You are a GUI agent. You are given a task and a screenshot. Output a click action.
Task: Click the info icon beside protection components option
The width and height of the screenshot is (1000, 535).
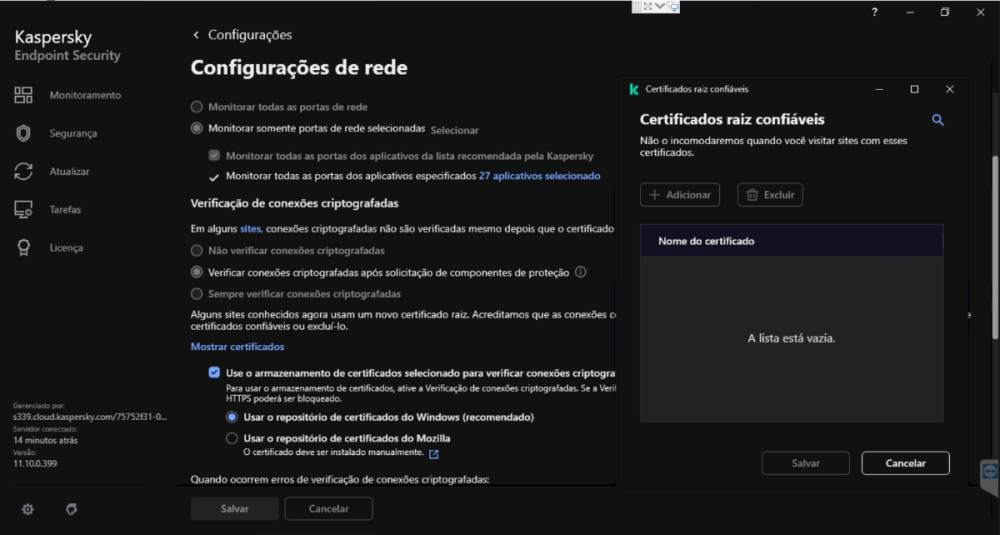point(580,272)
